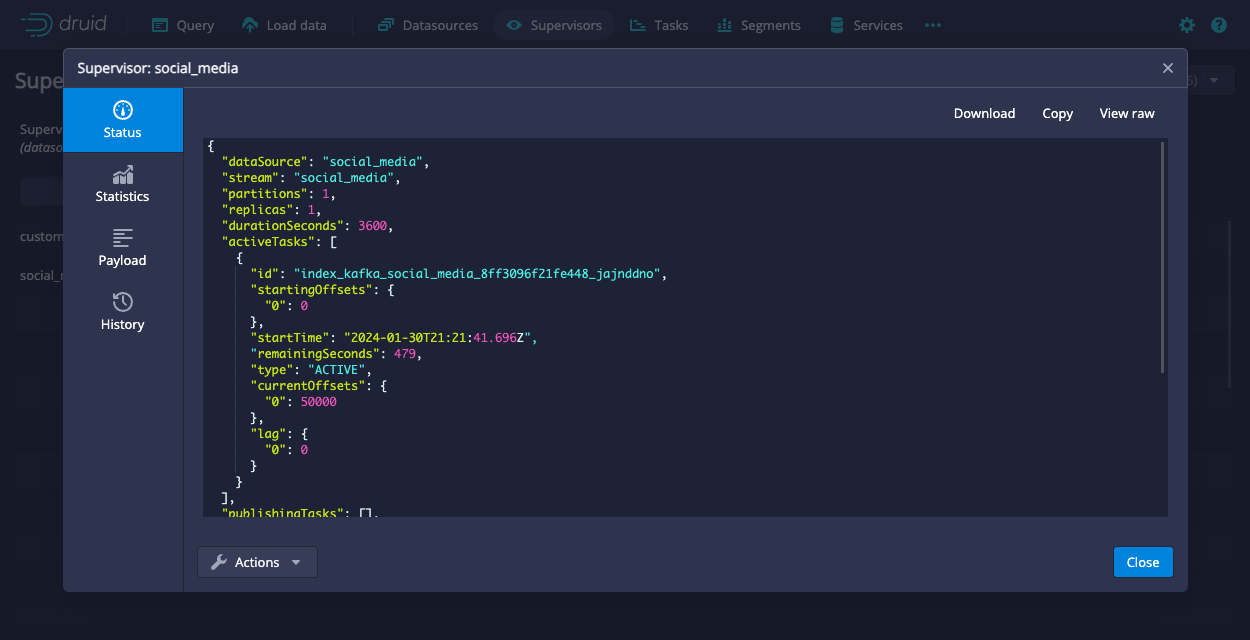This screenshot has width=1250, height=640.
Task: Switch to the Tasks view
Action: [x=659, y=25]
